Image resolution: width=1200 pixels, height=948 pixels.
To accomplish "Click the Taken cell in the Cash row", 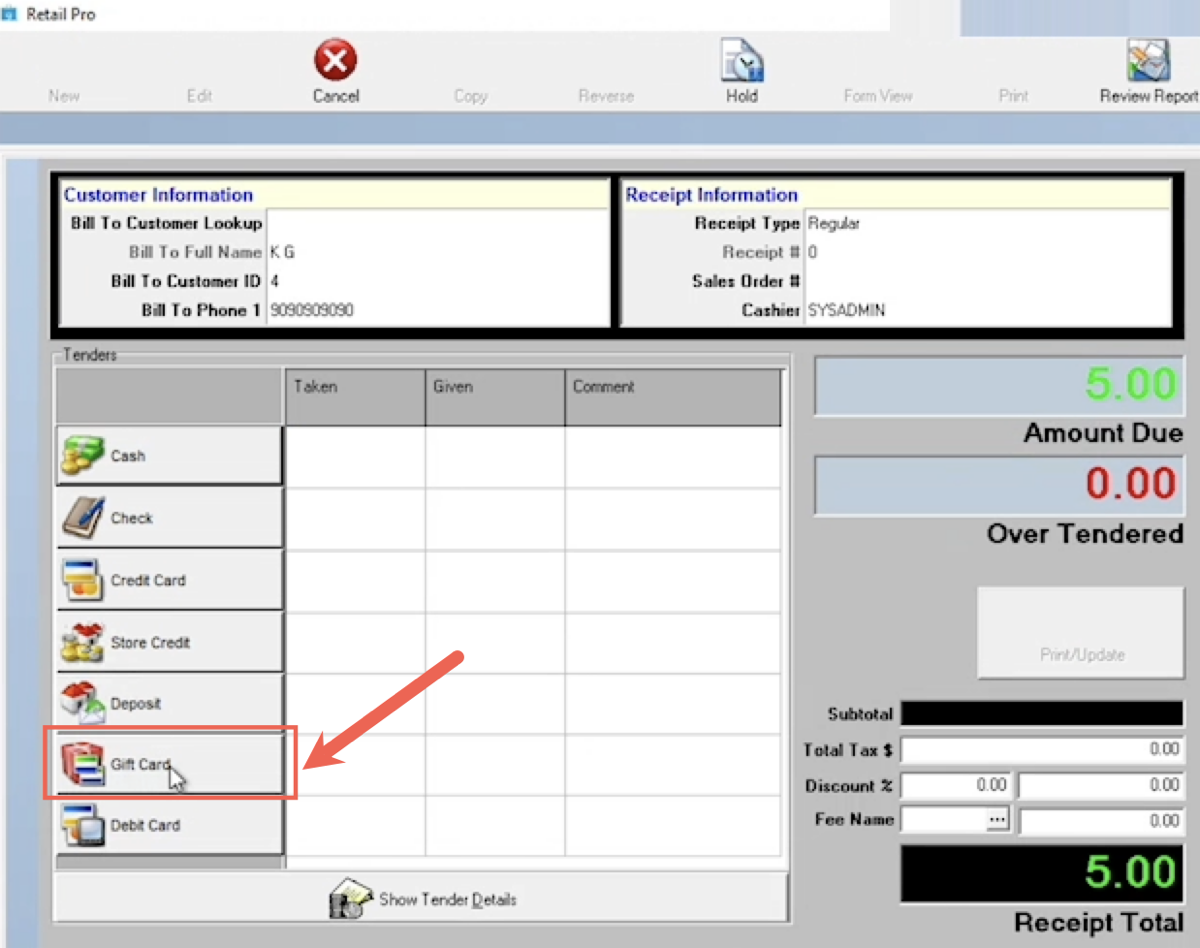I will tap(355, 457).
